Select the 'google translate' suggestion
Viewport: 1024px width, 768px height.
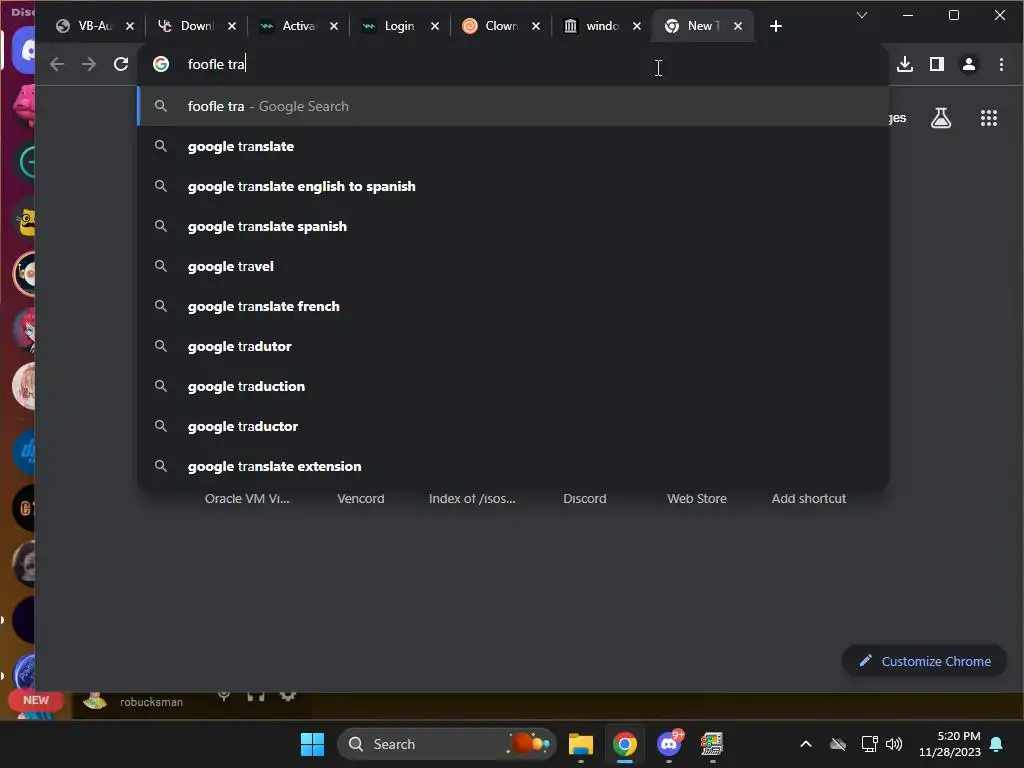[x=513, y=146]
